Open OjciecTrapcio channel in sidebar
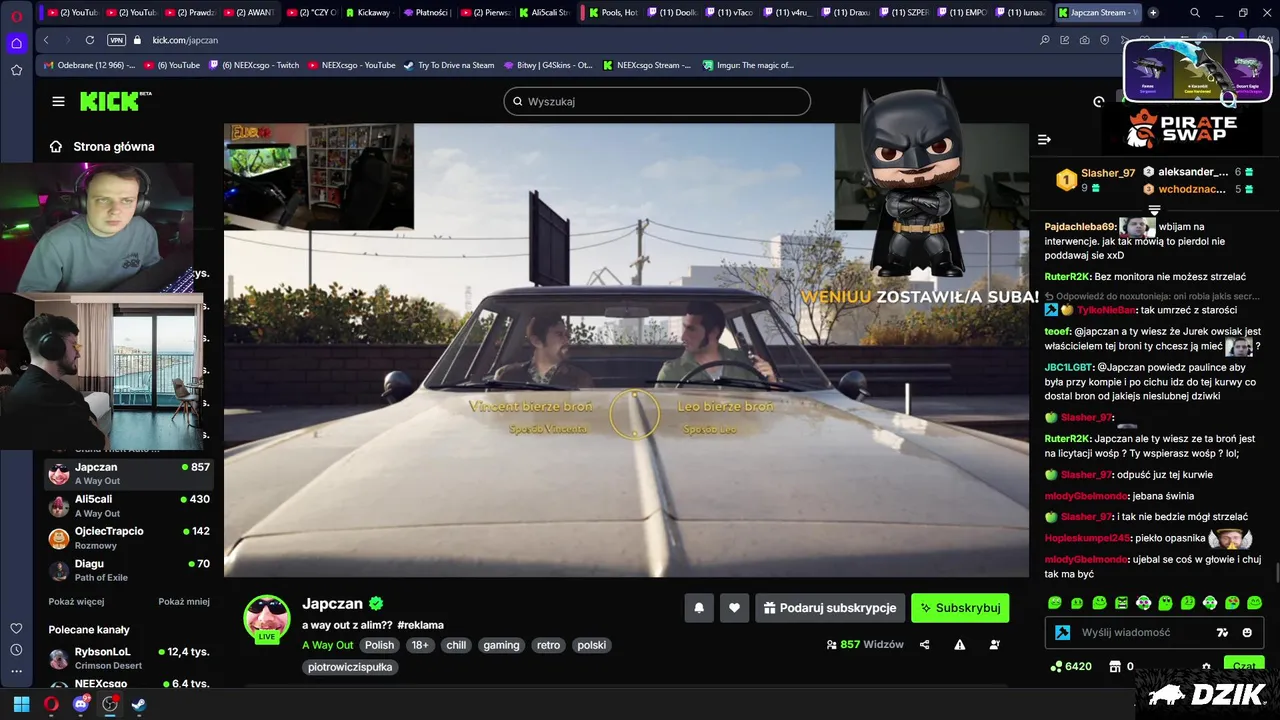1280x720 pixels. tap(130, 537)
